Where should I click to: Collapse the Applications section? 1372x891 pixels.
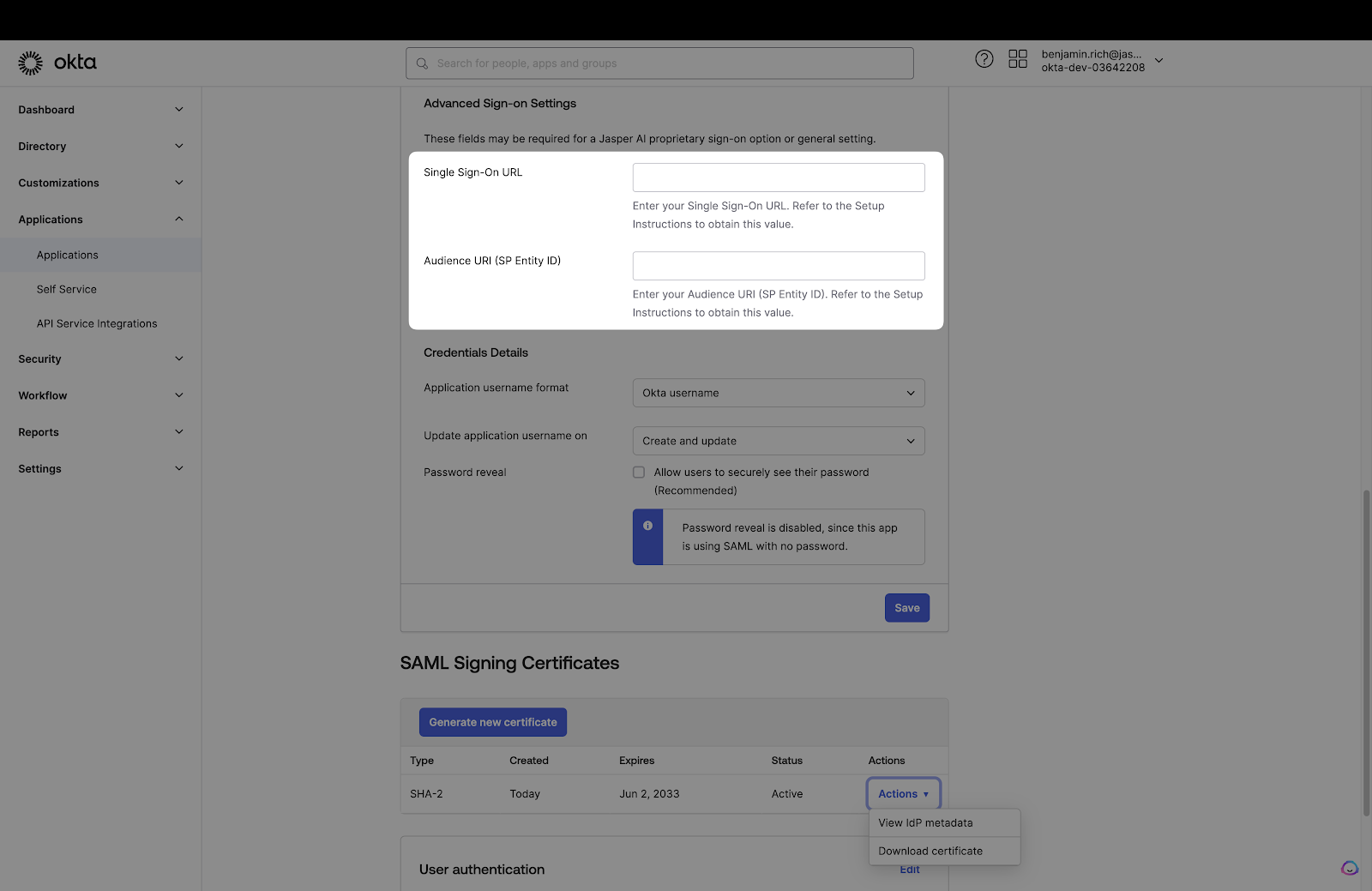[100, 220]
